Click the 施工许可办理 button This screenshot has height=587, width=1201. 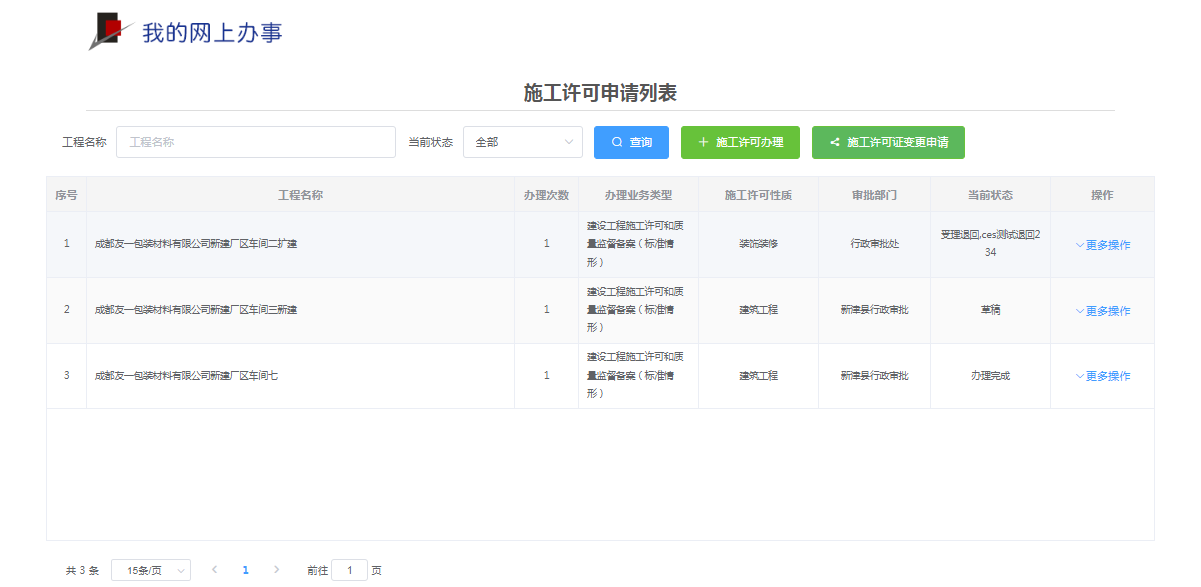(738, 142)
